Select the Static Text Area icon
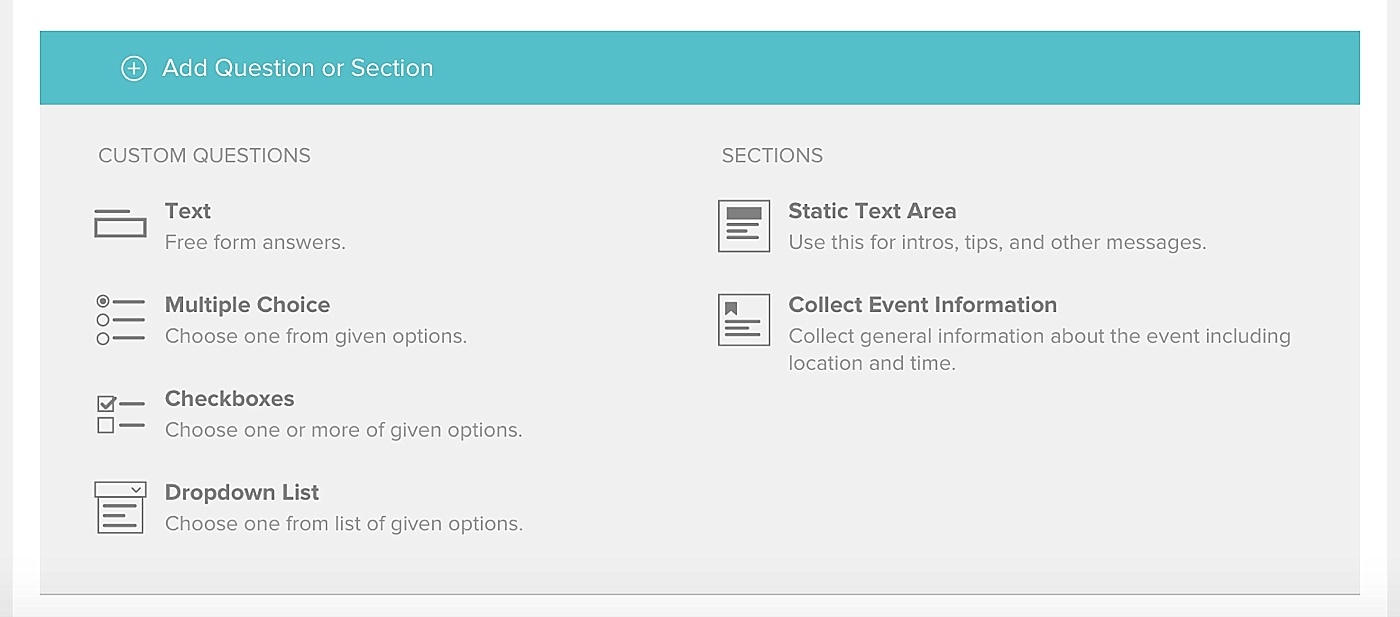Screen dimensions: 1400x617 (744, 226)
